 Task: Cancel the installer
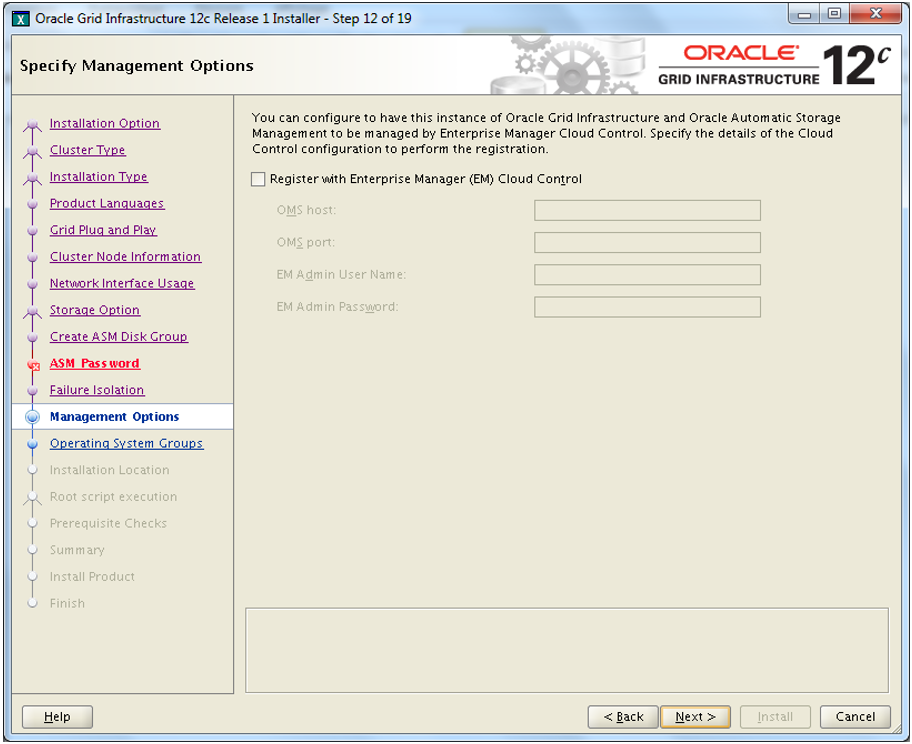[x=855, y=717]
